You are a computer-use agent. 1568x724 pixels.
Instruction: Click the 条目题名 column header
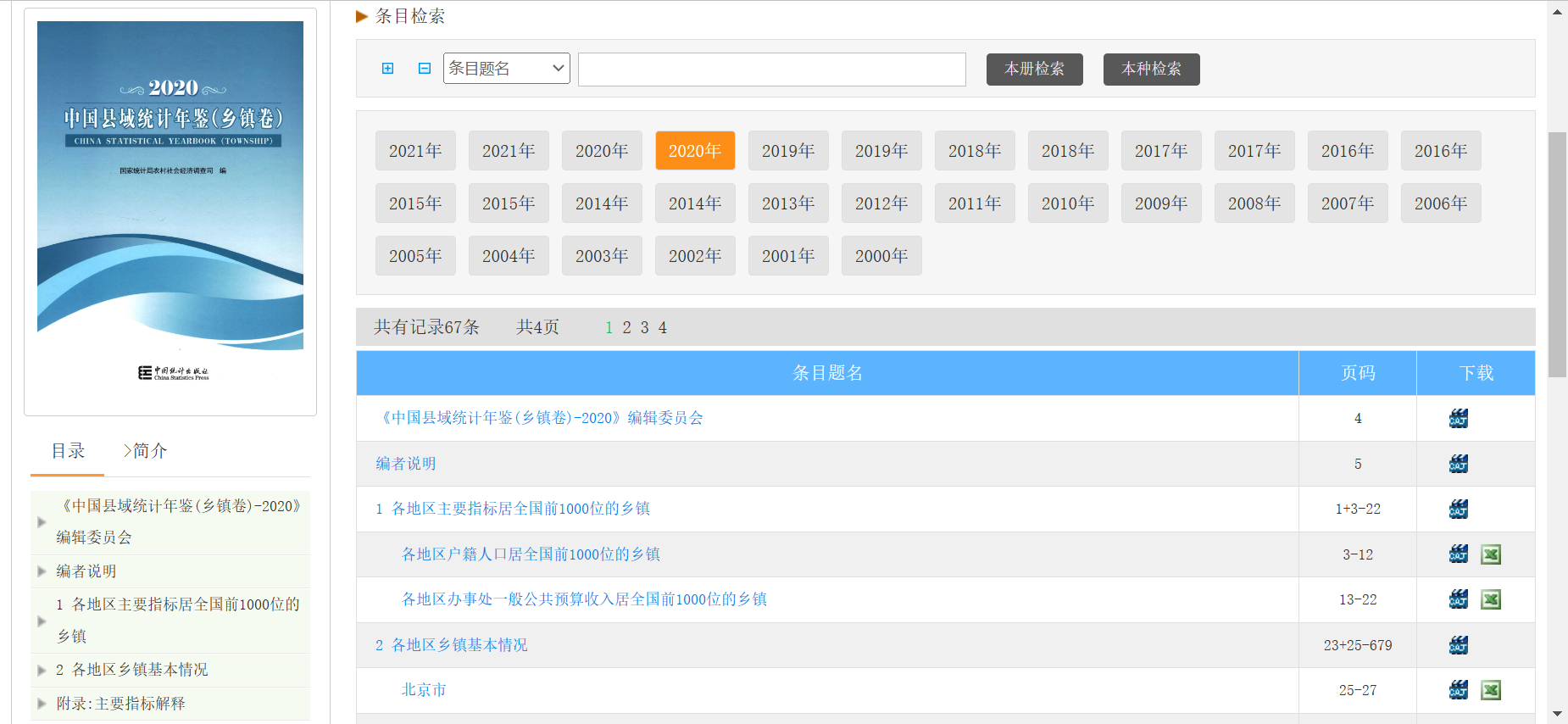(827, 373)
